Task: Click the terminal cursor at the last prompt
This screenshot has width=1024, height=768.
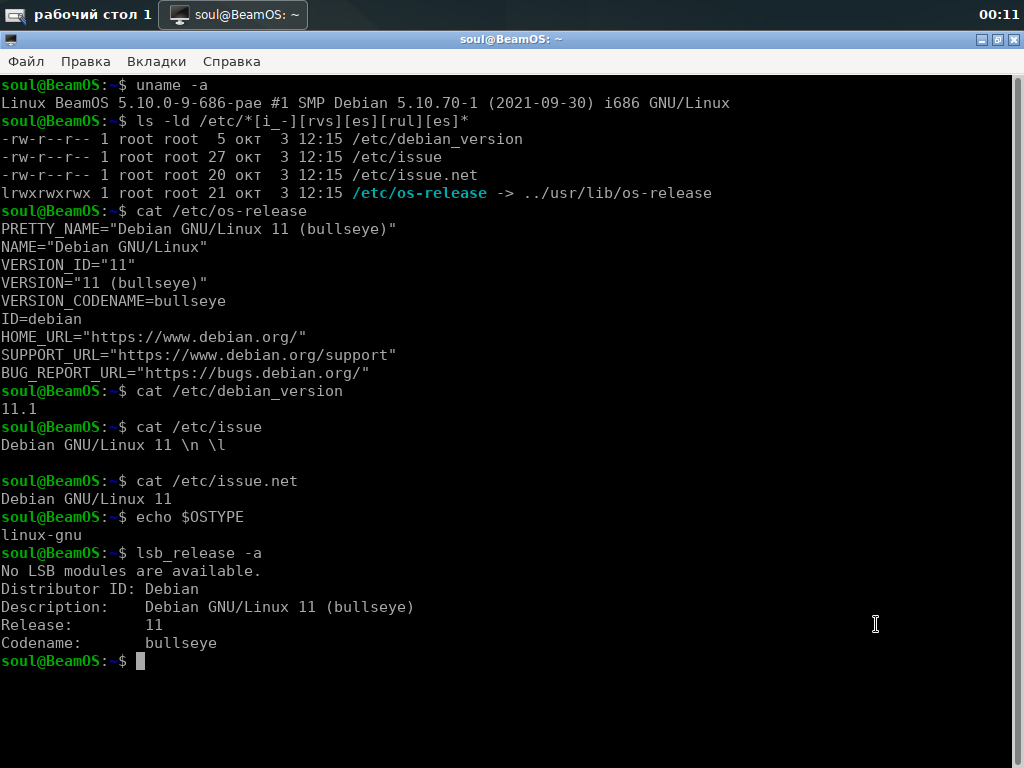Action: point(140,661)
